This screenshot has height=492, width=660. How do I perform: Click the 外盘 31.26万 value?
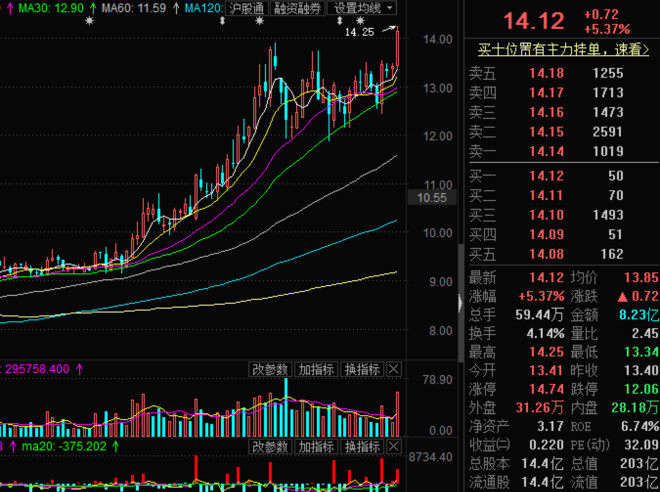pos(540,407)
